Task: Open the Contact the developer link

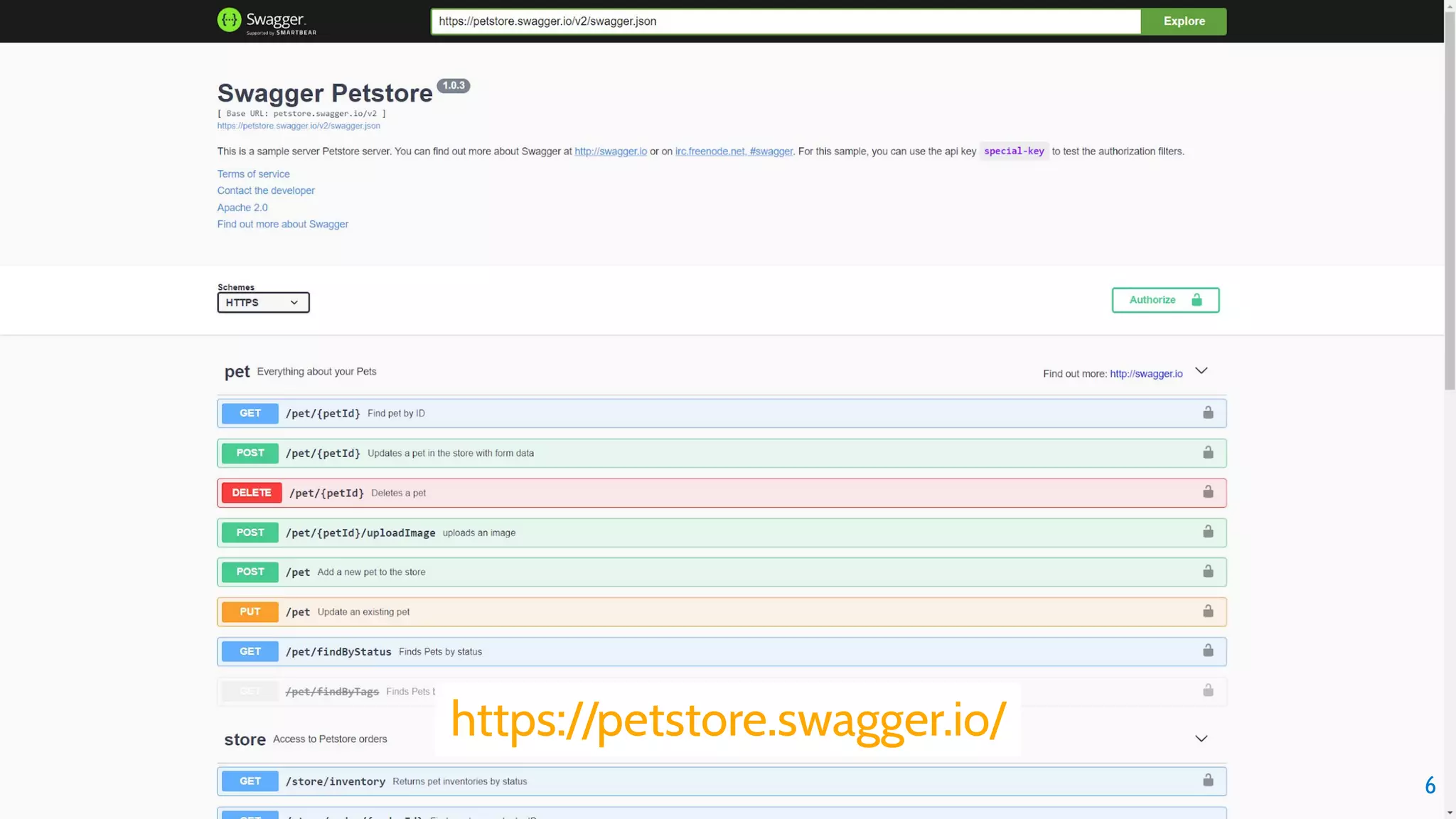Action: (x=266, y=191)
